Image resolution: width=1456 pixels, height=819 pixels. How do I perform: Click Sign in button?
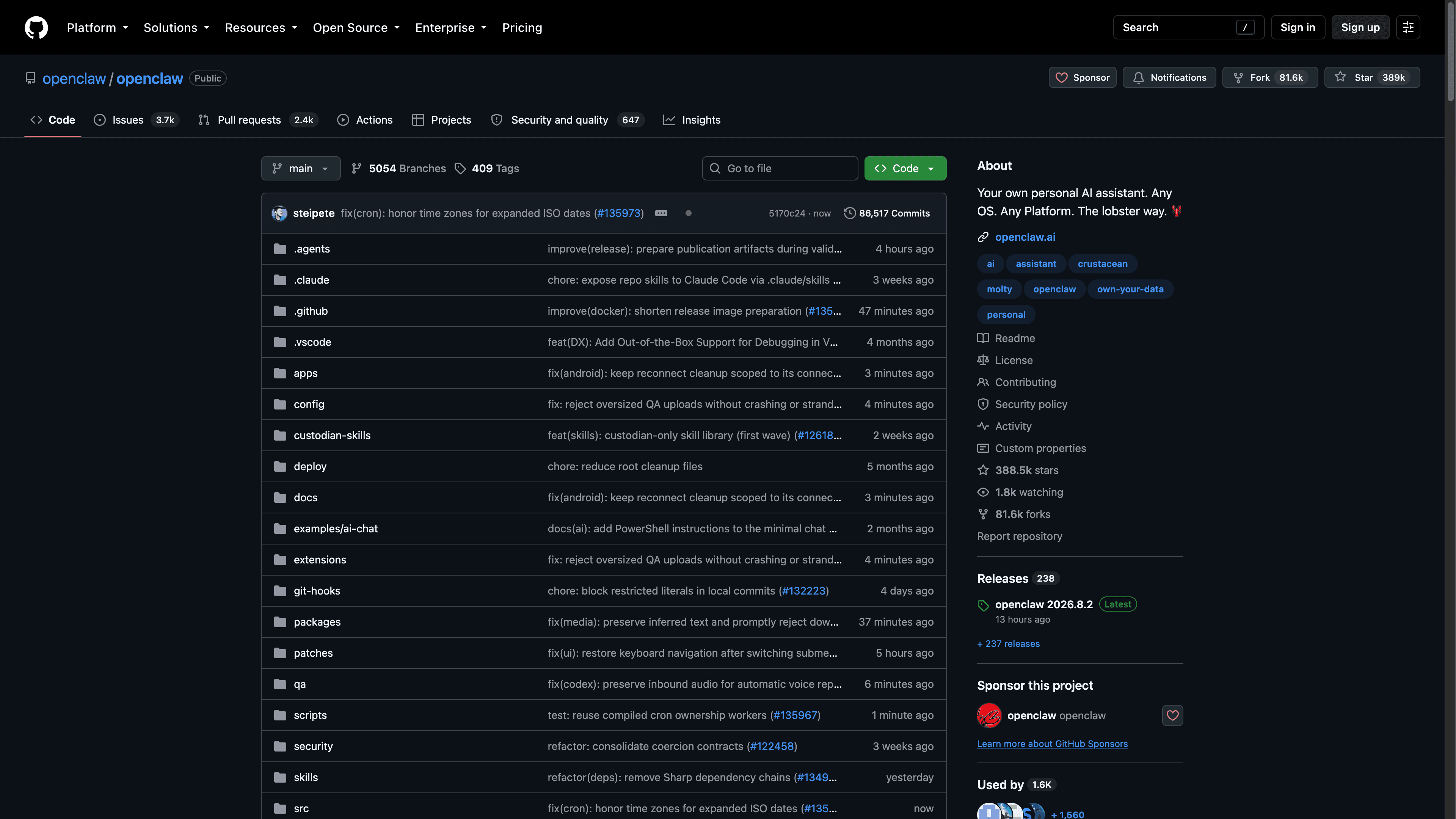[1298, 27]
